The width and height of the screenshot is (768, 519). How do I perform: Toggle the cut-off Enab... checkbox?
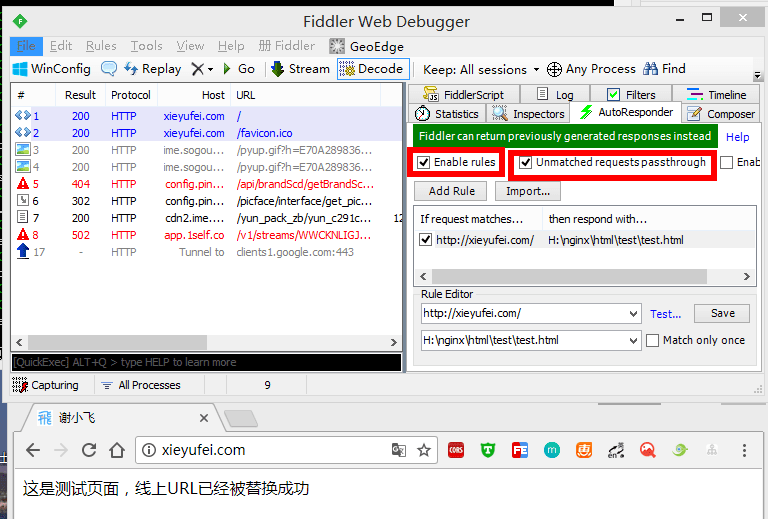pos(727,163)
